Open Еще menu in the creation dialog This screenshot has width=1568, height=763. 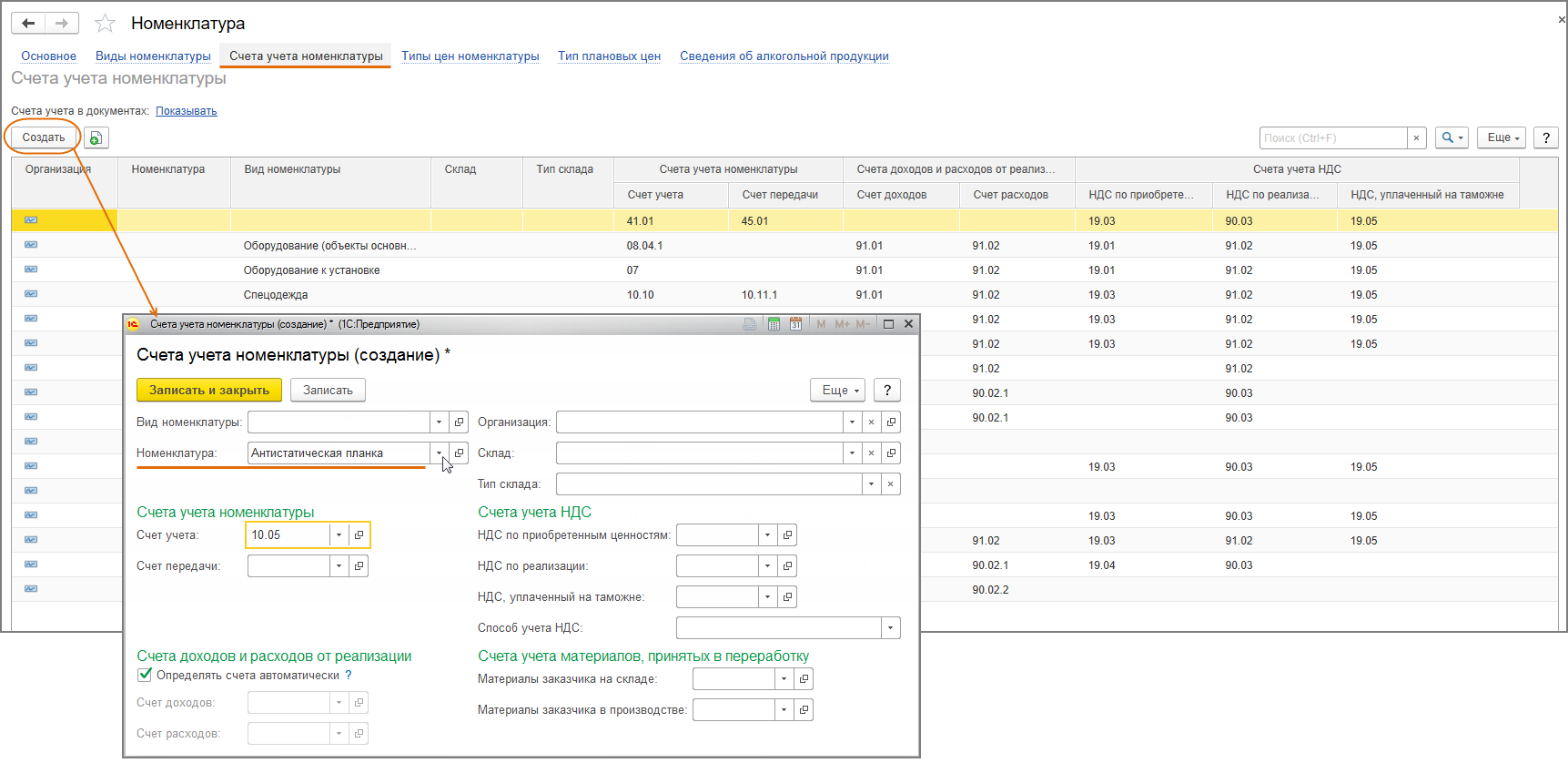(838, 390)
